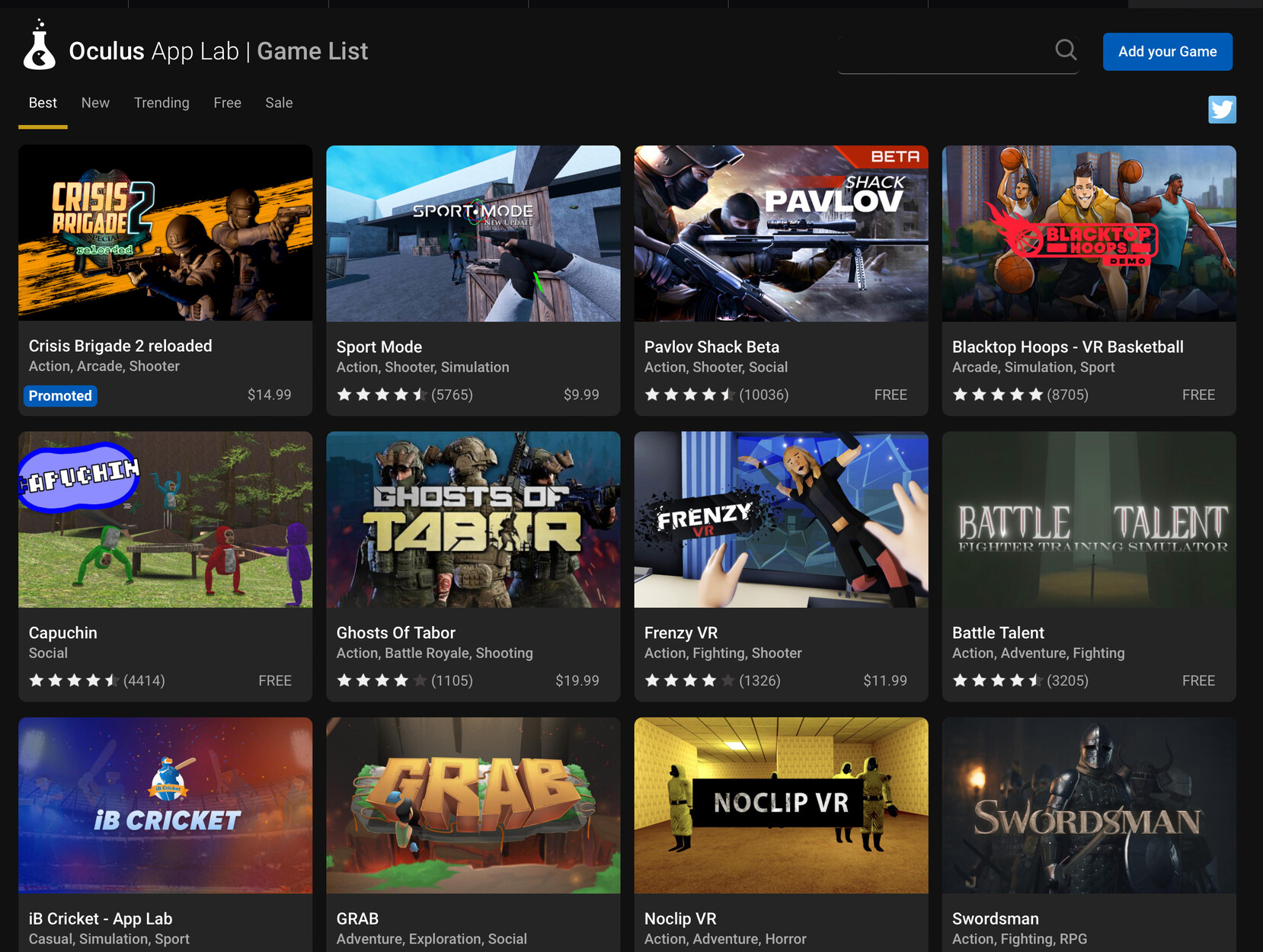Click the Blacktop Hoops five-star rating
This screenshot has height=952, width=1263.
click(x=997, y=395)
